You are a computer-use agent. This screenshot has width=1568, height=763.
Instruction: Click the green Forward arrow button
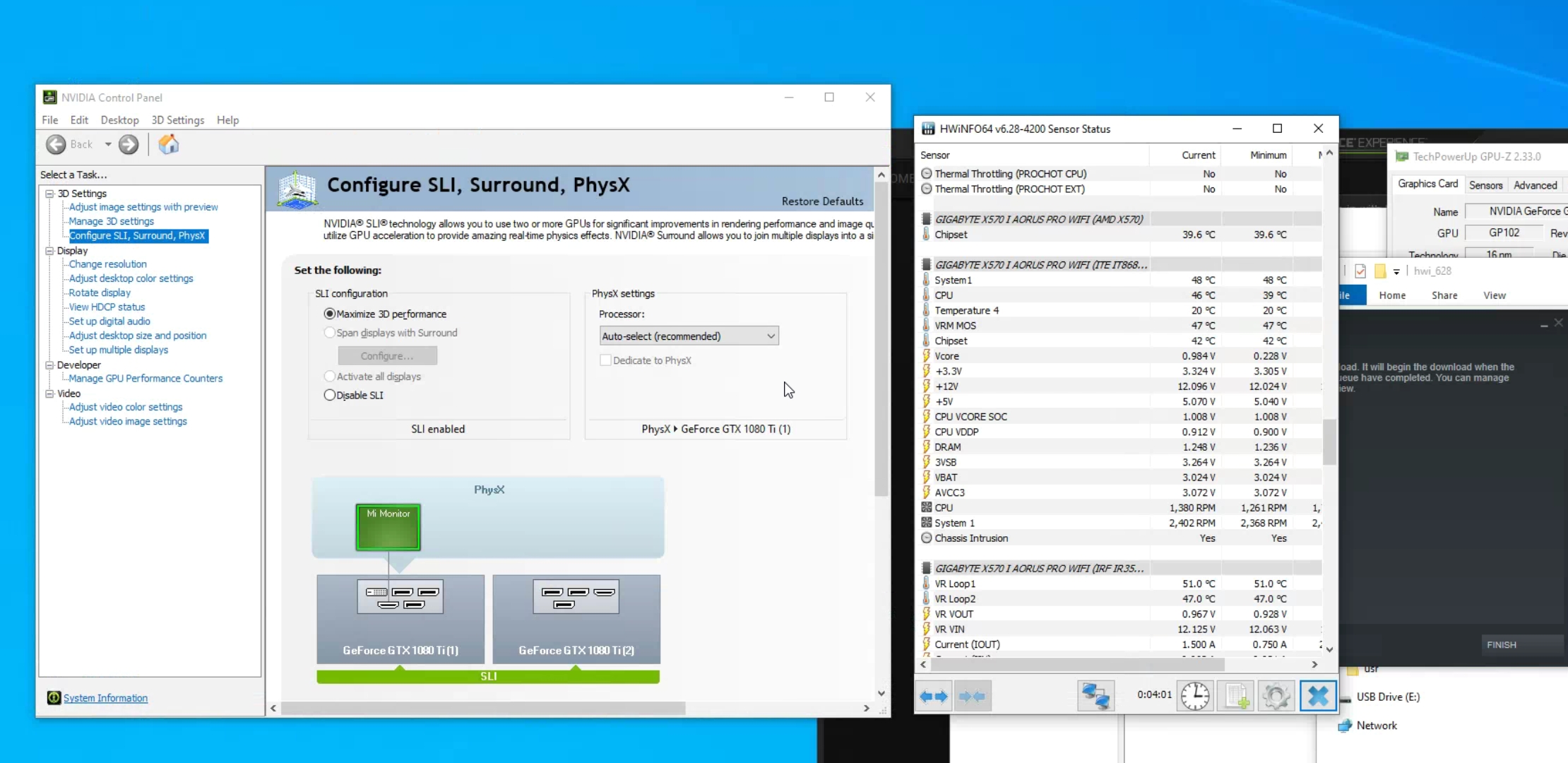pyautogui.click(x=129, y=145)
